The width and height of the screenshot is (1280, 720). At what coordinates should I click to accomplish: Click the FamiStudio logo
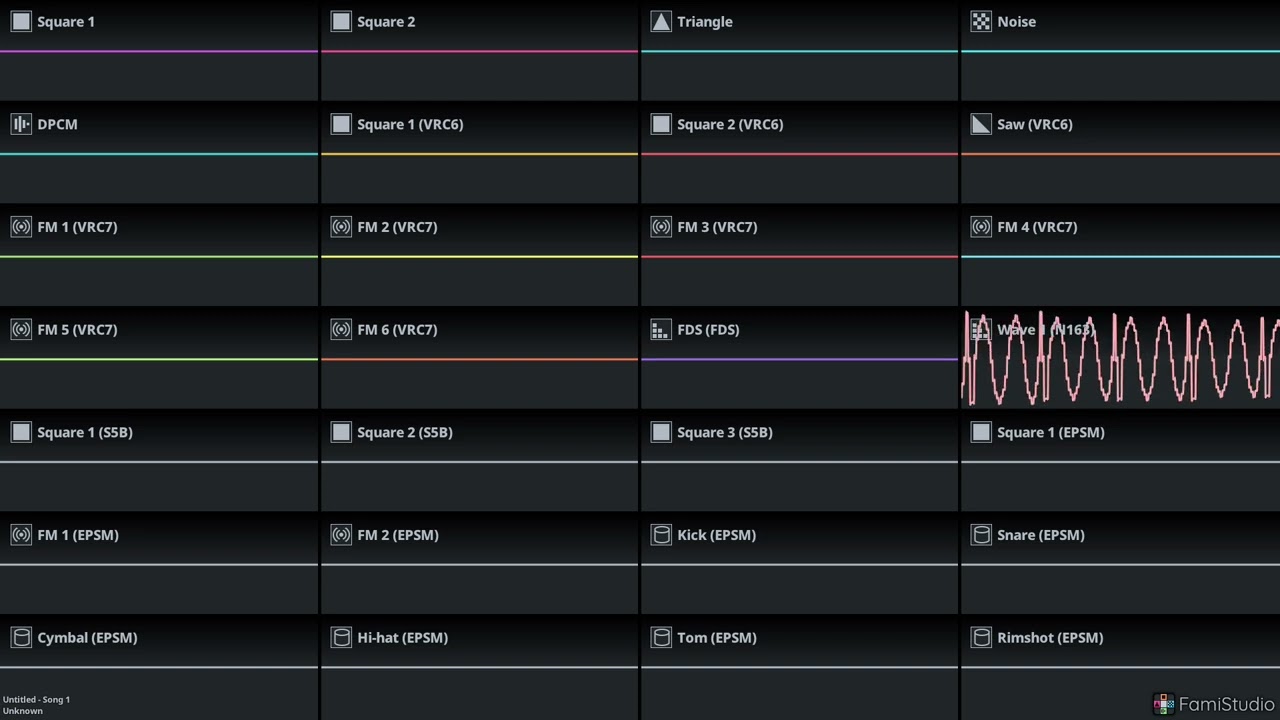1214,704
